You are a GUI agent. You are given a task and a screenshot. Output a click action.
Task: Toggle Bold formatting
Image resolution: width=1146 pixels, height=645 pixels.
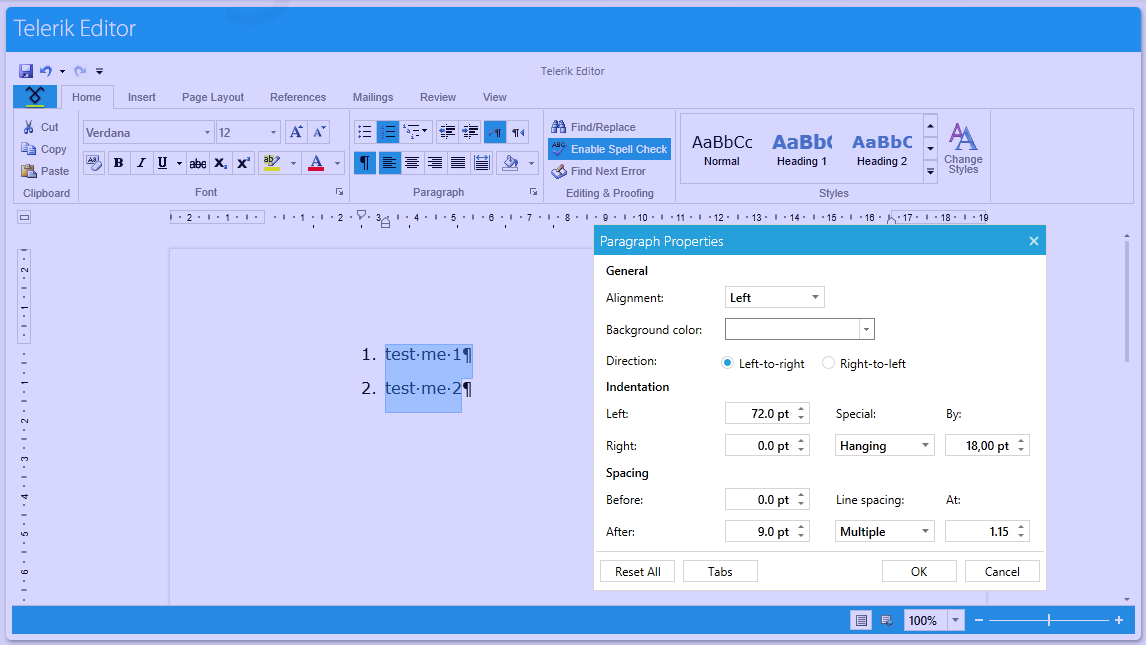118,163
